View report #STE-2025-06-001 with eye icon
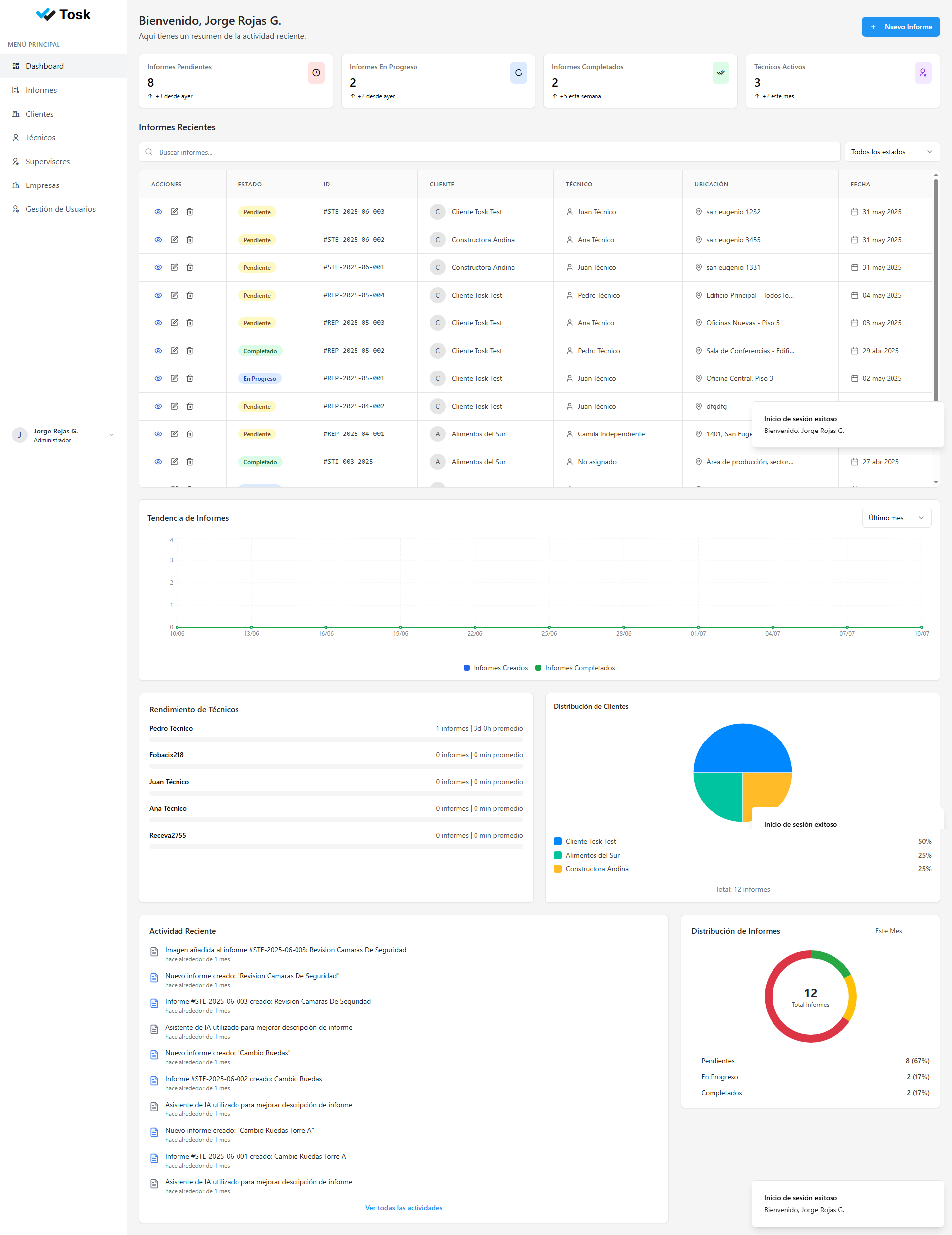This screenshot has height=1235, width=952. click(158, 267)
